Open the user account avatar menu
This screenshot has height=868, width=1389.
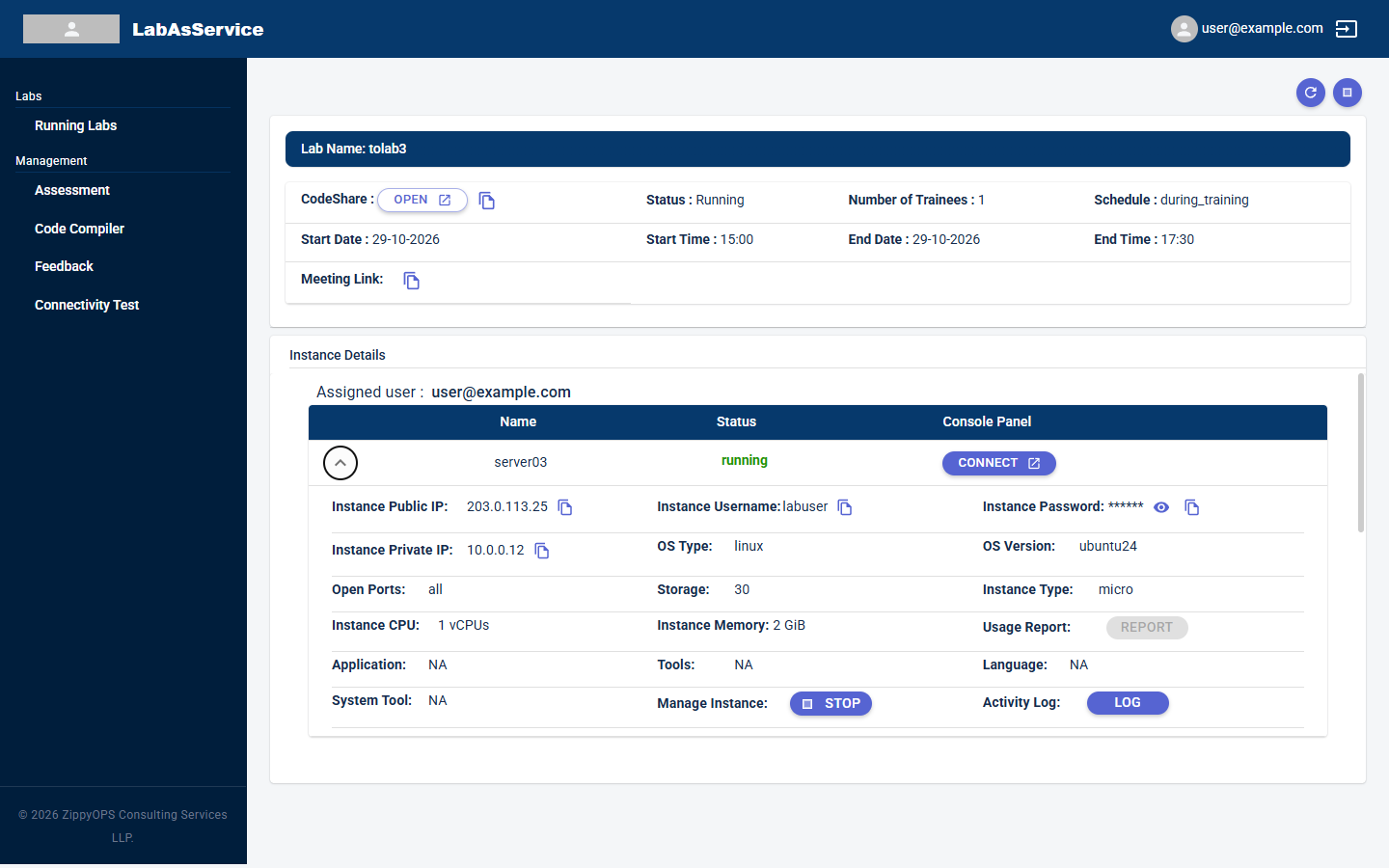(1185, 29)
